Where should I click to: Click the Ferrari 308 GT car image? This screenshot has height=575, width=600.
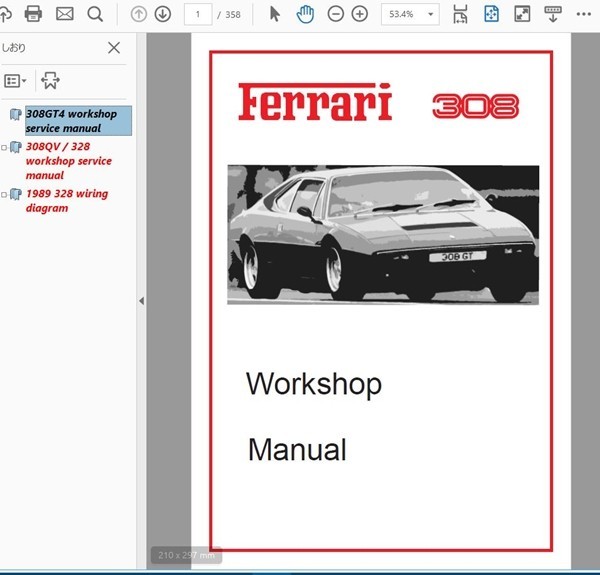click(383, 235)
